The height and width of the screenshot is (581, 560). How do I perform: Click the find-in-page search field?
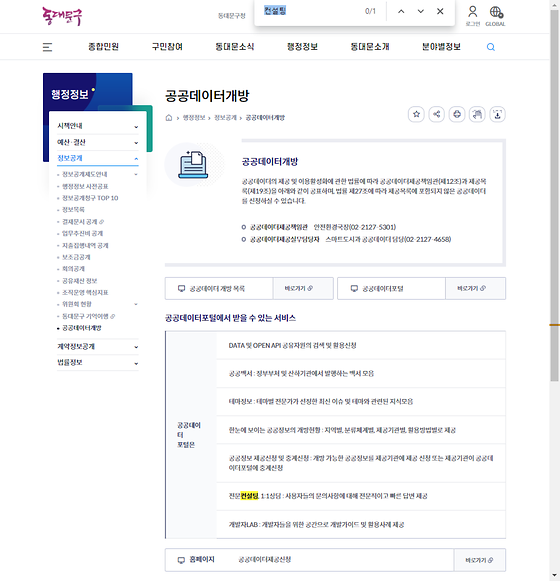pyautogui.click(x=311, y=11)
